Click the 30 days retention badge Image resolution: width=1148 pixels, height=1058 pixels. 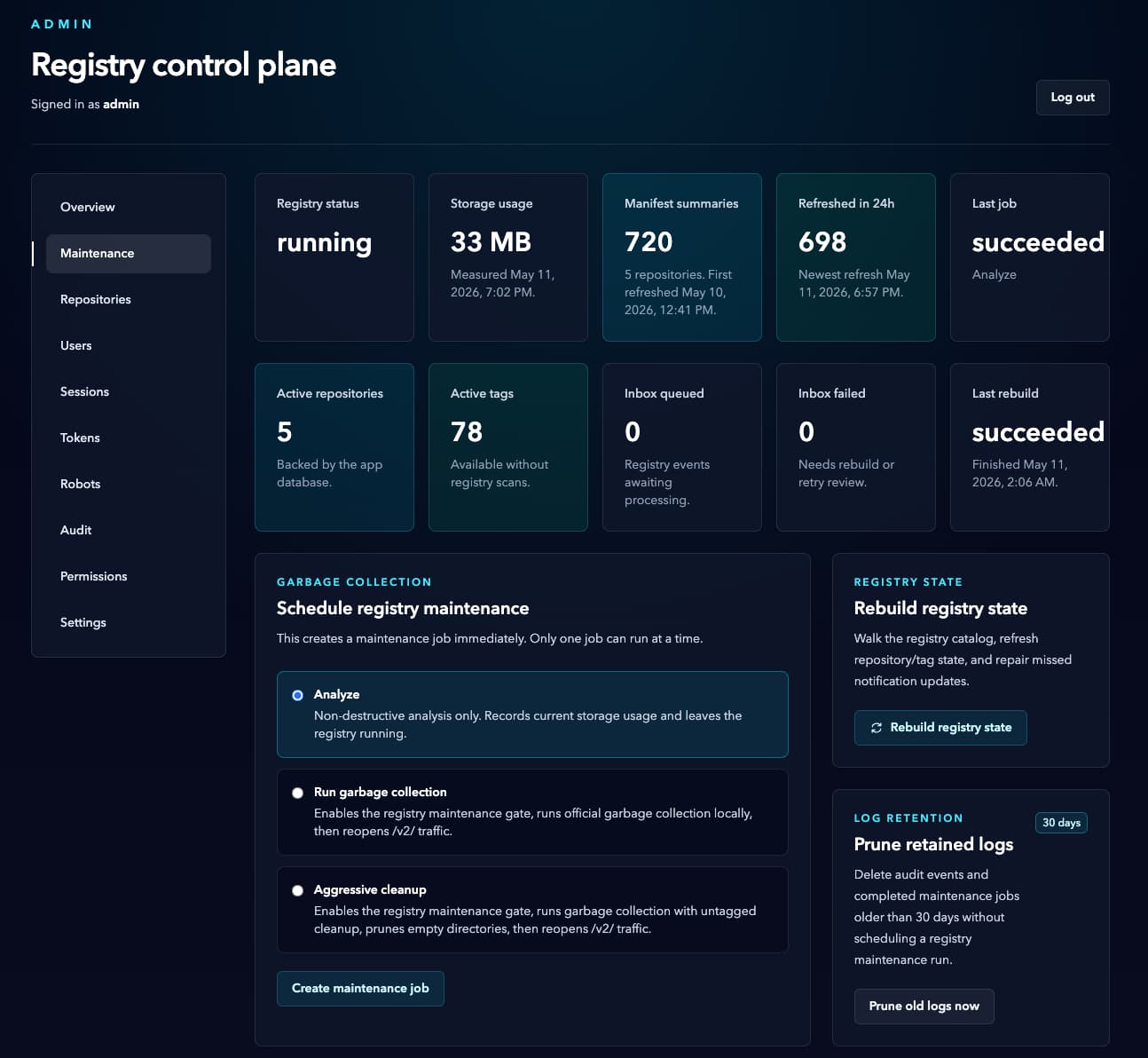point(1061,823)
